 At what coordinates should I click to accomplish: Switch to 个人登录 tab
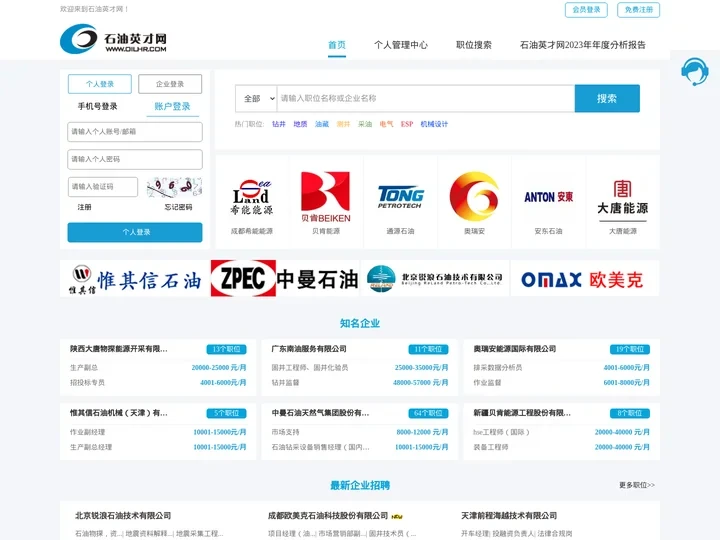pyautogui.click(x=100, y=84)
